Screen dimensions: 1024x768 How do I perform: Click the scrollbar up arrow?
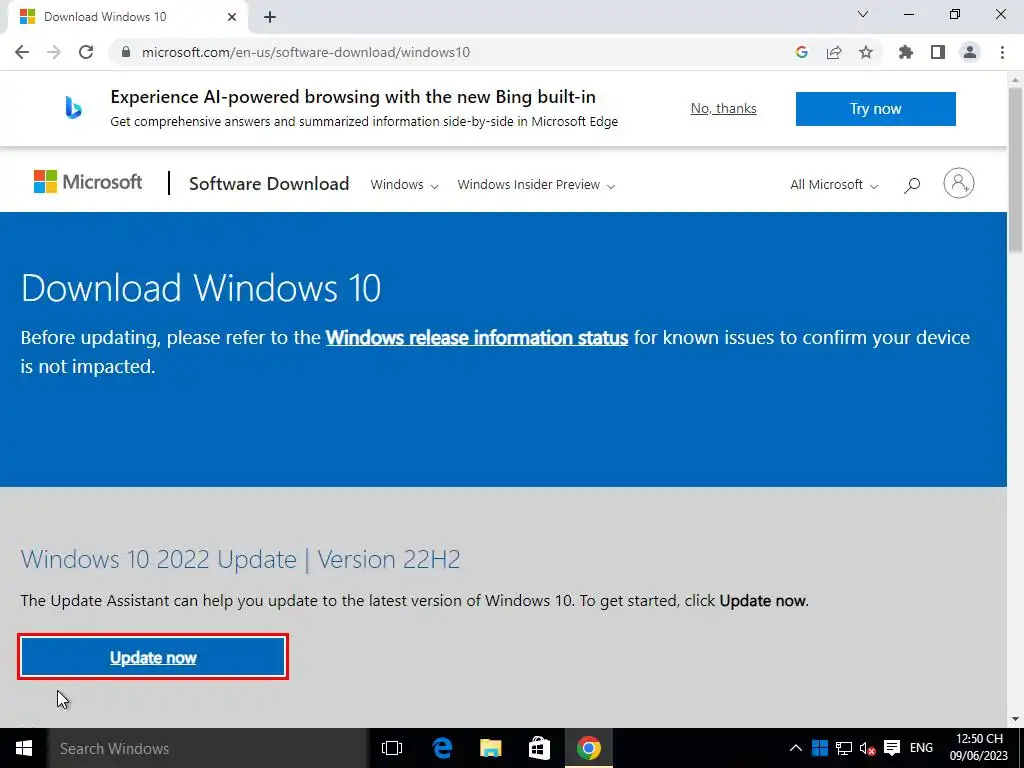tap(1016, 78)
